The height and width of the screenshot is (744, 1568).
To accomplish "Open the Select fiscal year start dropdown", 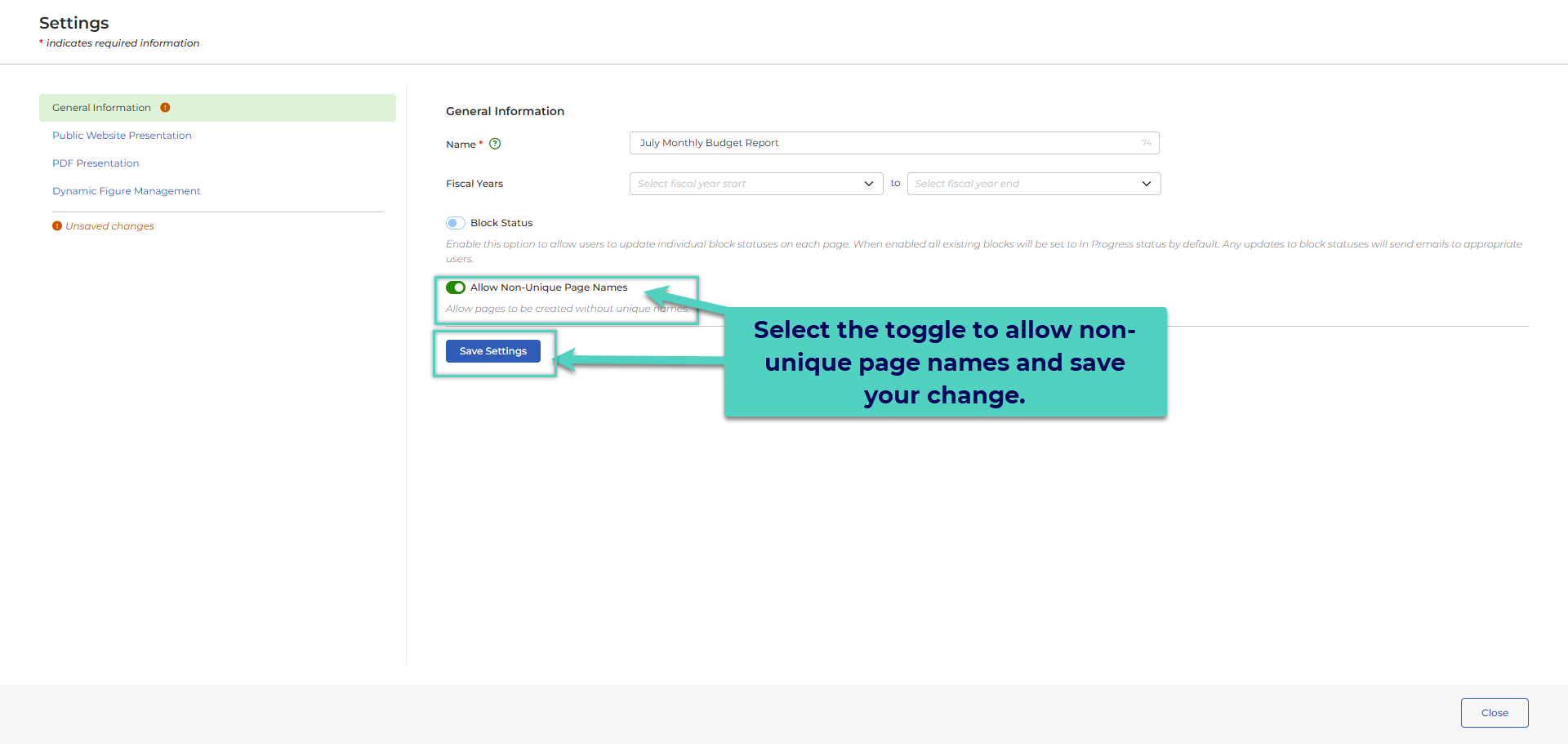I will pyautogui.click(x=756, y=184).
